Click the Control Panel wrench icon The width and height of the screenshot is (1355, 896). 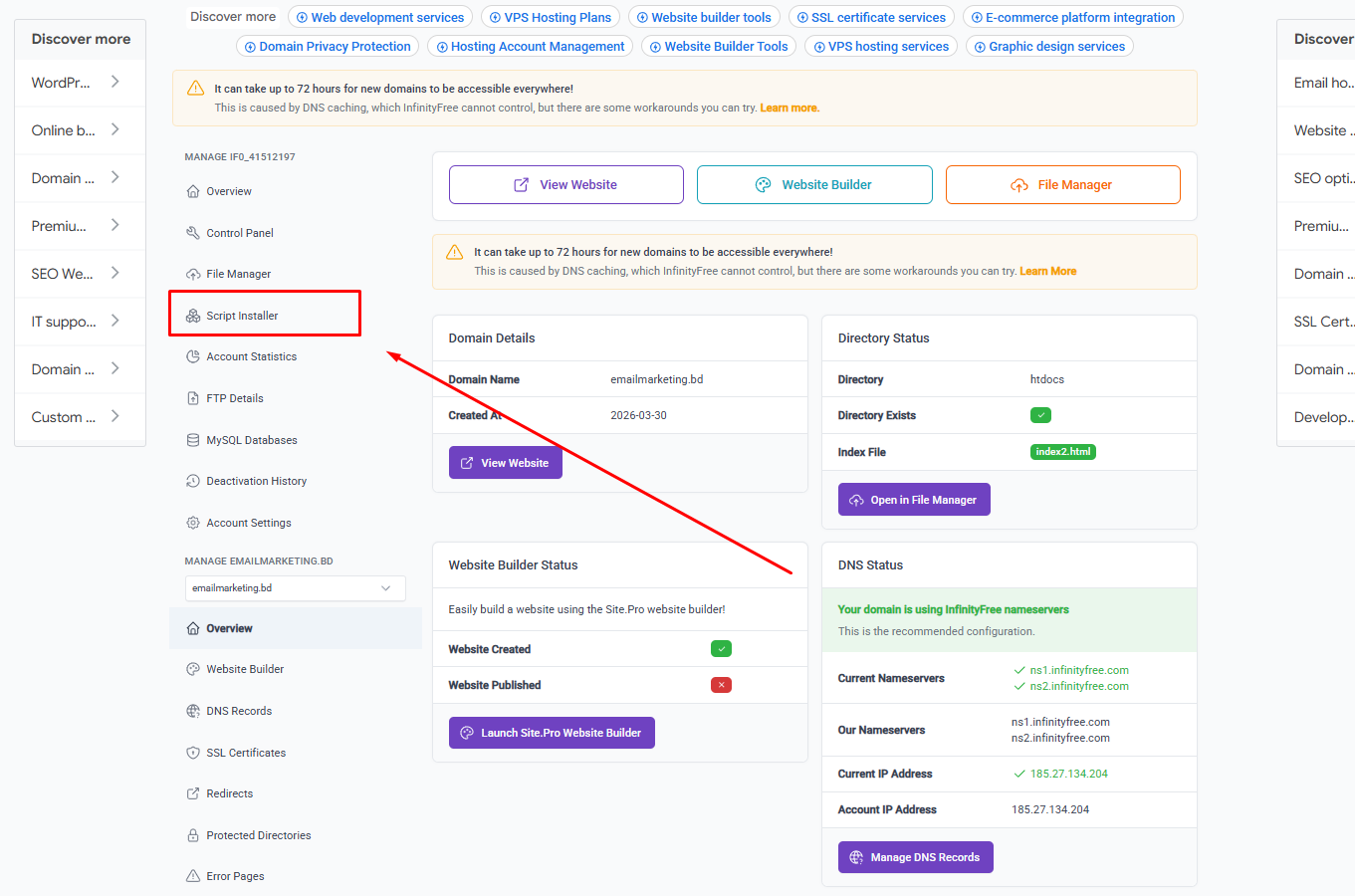tap(193, 233)
